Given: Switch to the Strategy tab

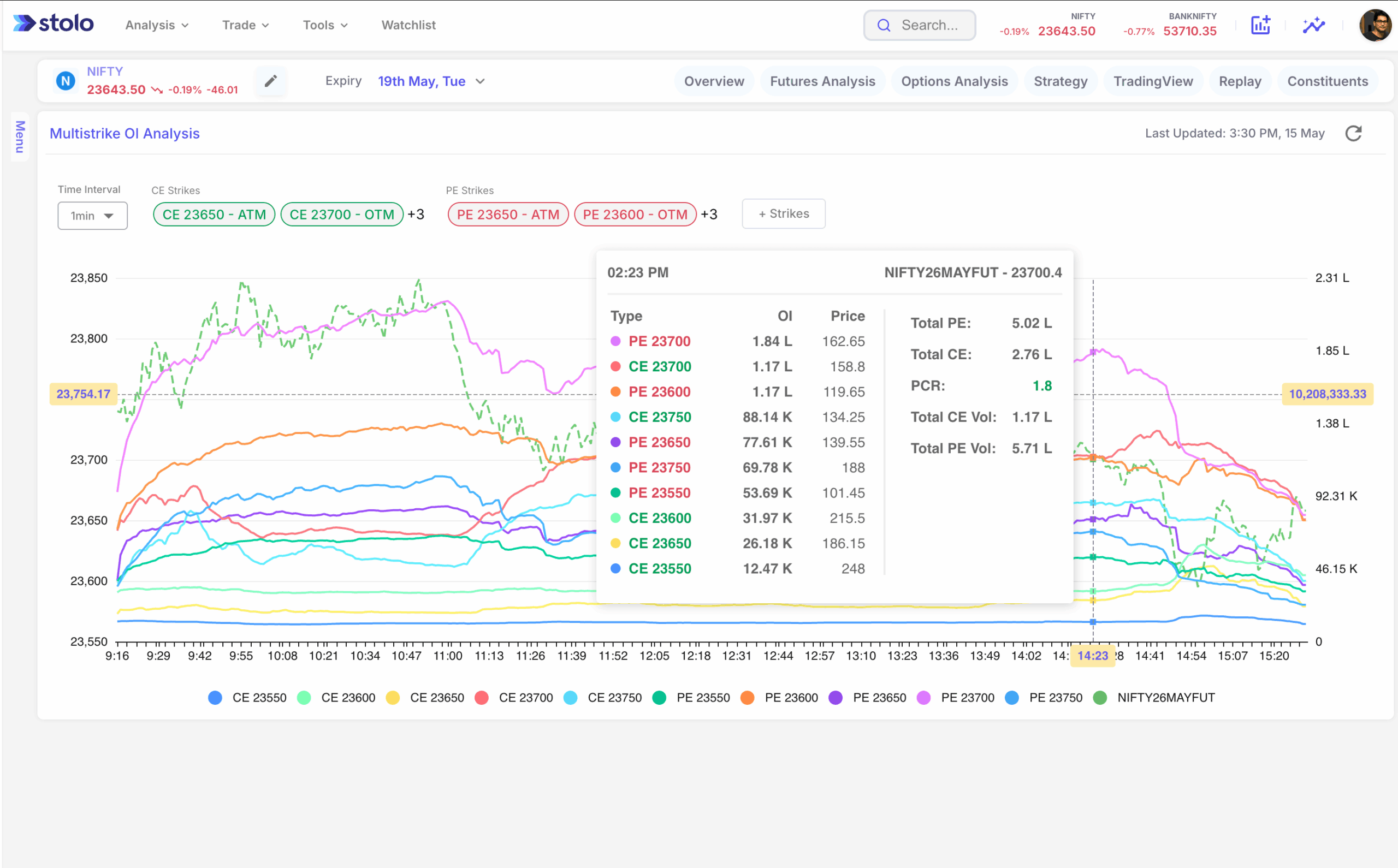Looking at the screenshot, I should 1061,81.
